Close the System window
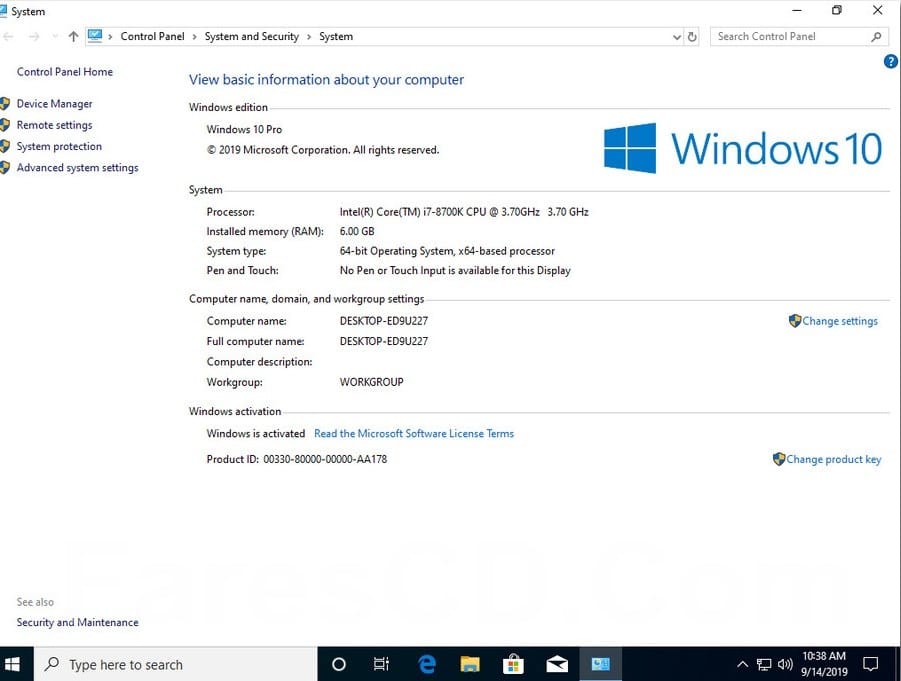Viewport: 901px width, 681px height. (x=877, y=10)
